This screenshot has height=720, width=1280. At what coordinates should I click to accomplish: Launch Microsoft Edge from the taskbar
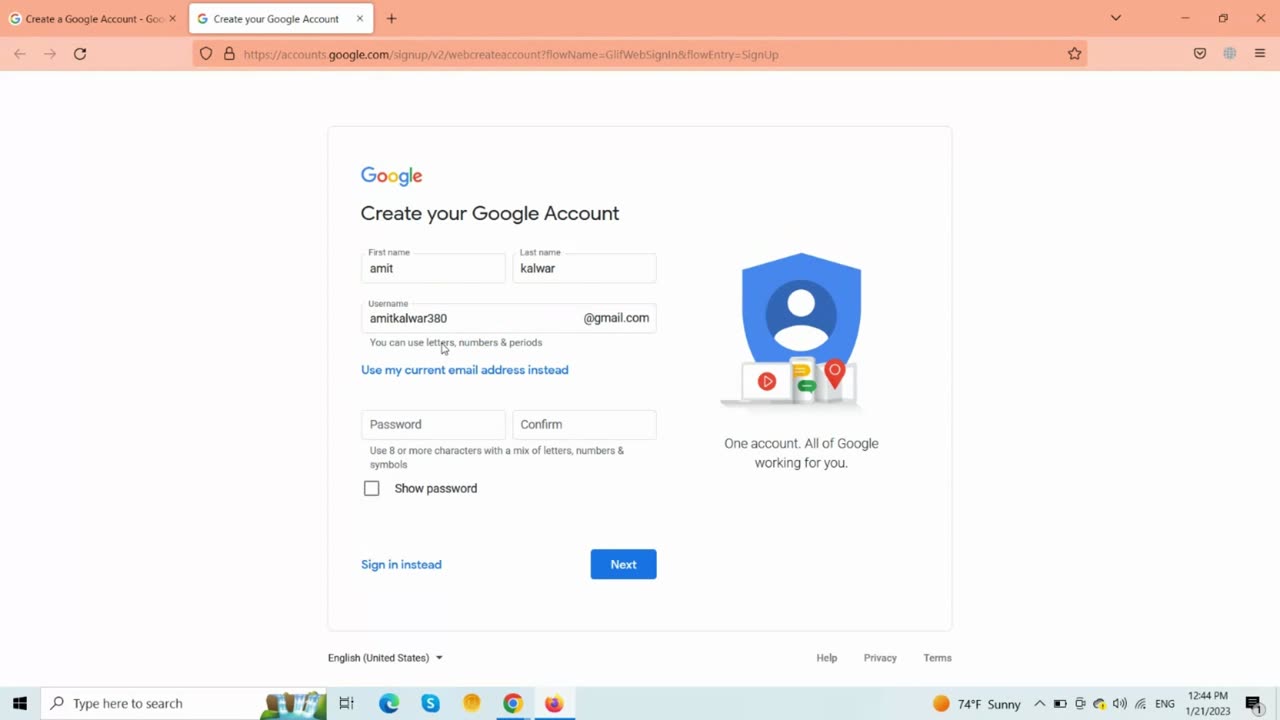click(x=389, y=703)
